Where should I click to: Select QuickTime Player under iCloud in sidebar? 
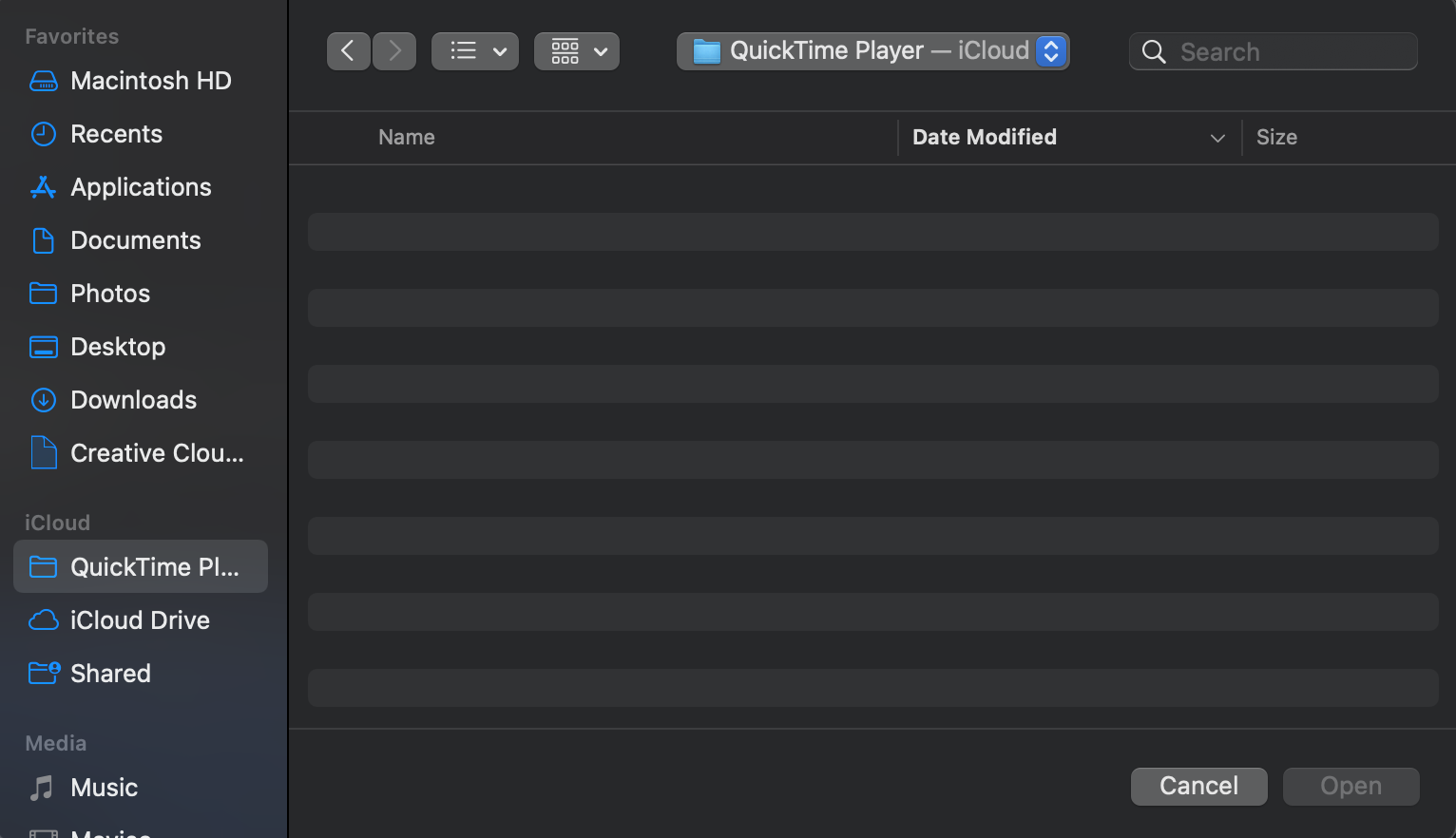coord(141,567)
